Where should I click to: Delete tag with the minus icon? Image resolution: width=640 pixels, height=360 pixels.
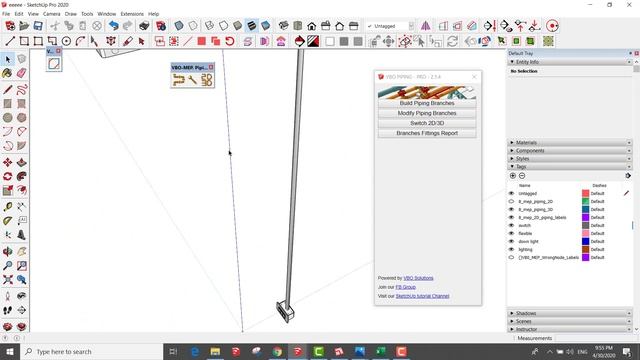[522, 176]
